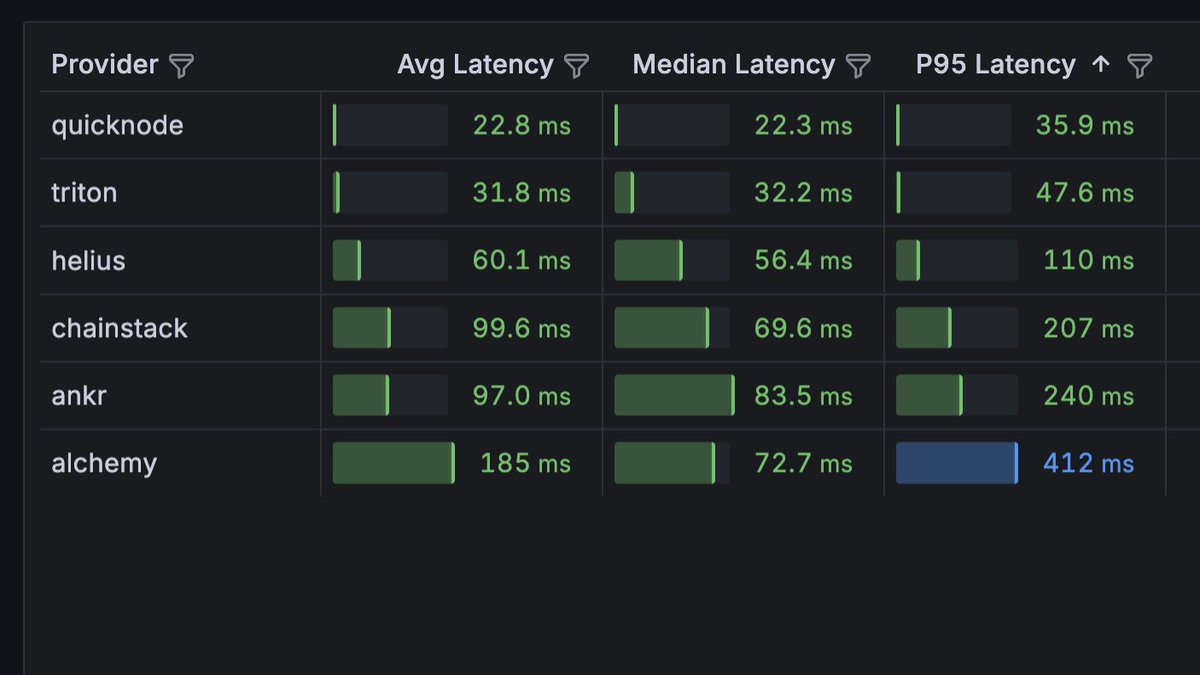The width and height of the screenshot is (1200, 675).
Task: Click alchemy's avg latency bar gauge
Action: (x=394, y=463)
